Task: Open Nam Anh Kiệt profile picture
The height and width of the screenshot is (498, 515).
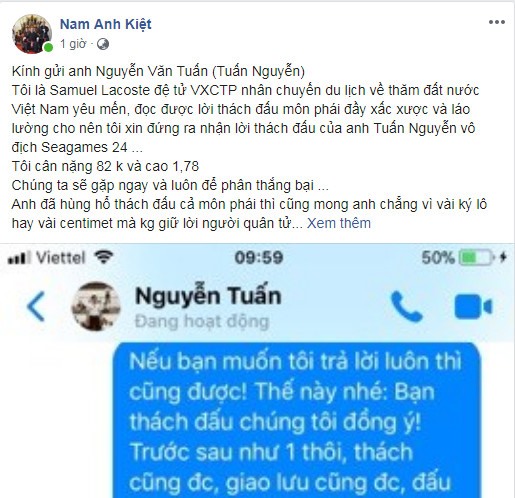Action: 32,34
